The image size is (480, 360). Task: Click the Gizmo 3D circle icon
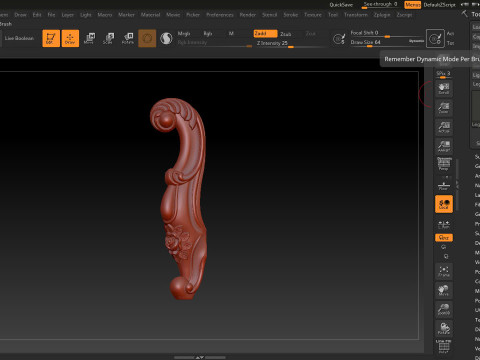coord(147,38)
